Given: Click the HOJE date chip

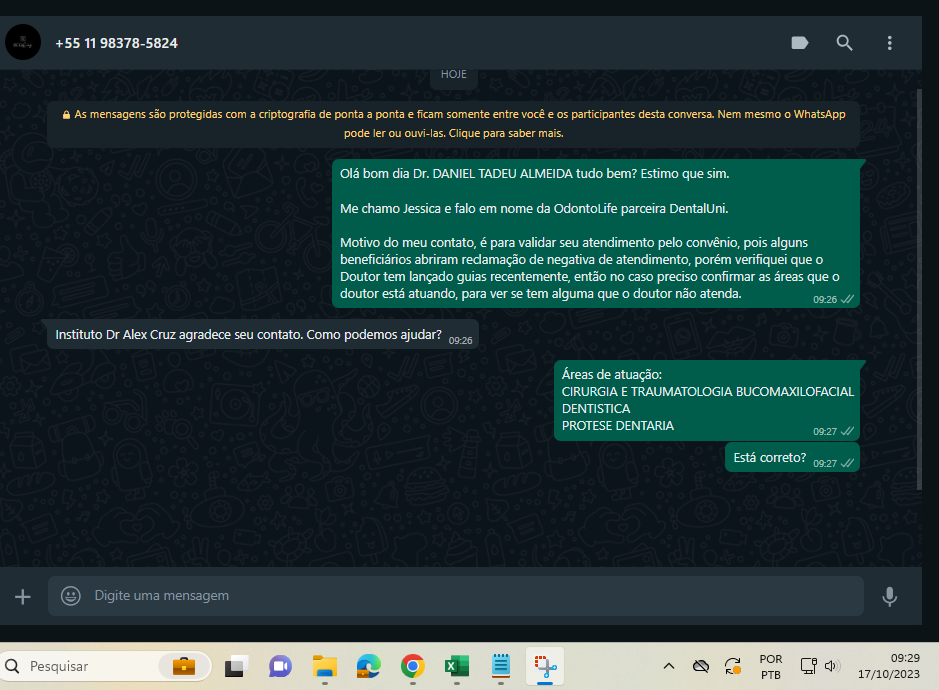Looking at the screenshot, I should click(x=453, y=75).
